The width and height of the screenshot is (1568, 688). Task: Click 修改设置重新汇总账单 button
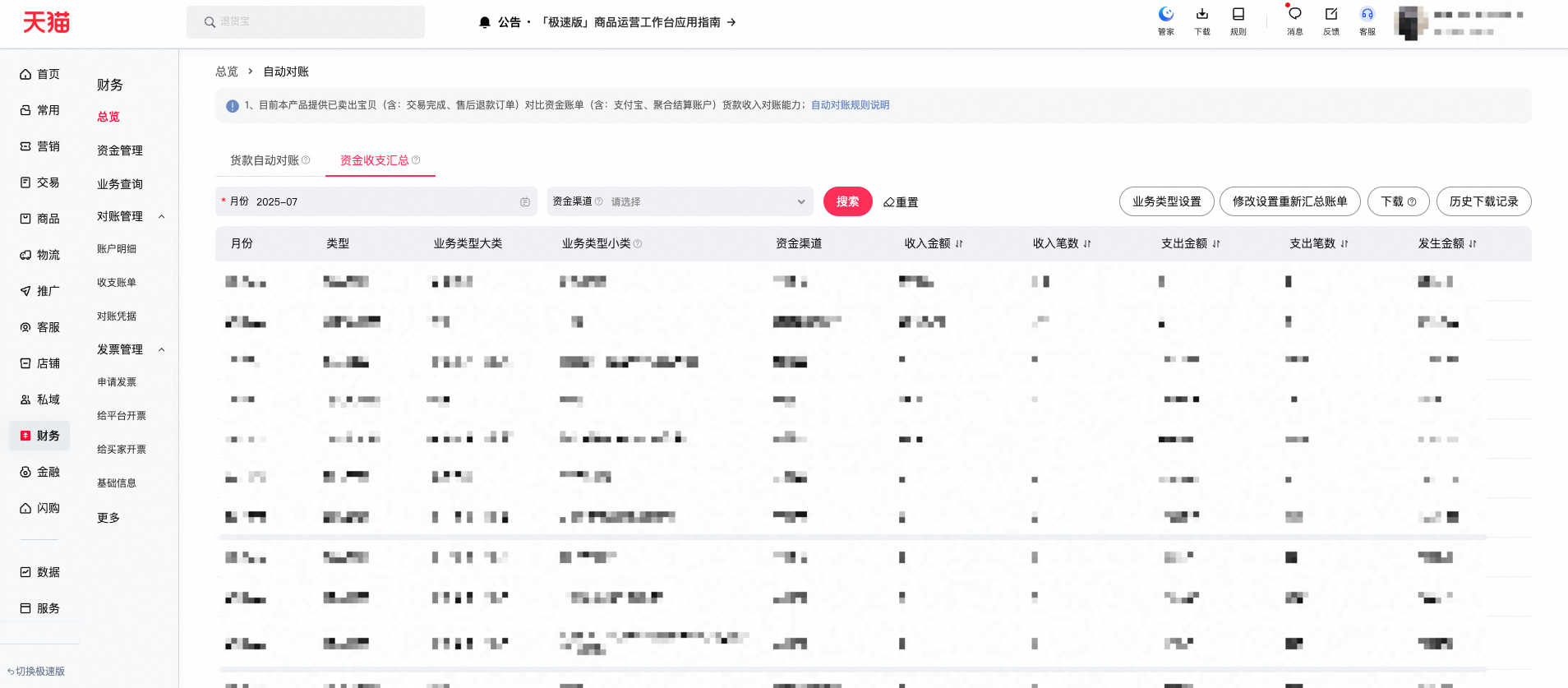click(1290, 201)
